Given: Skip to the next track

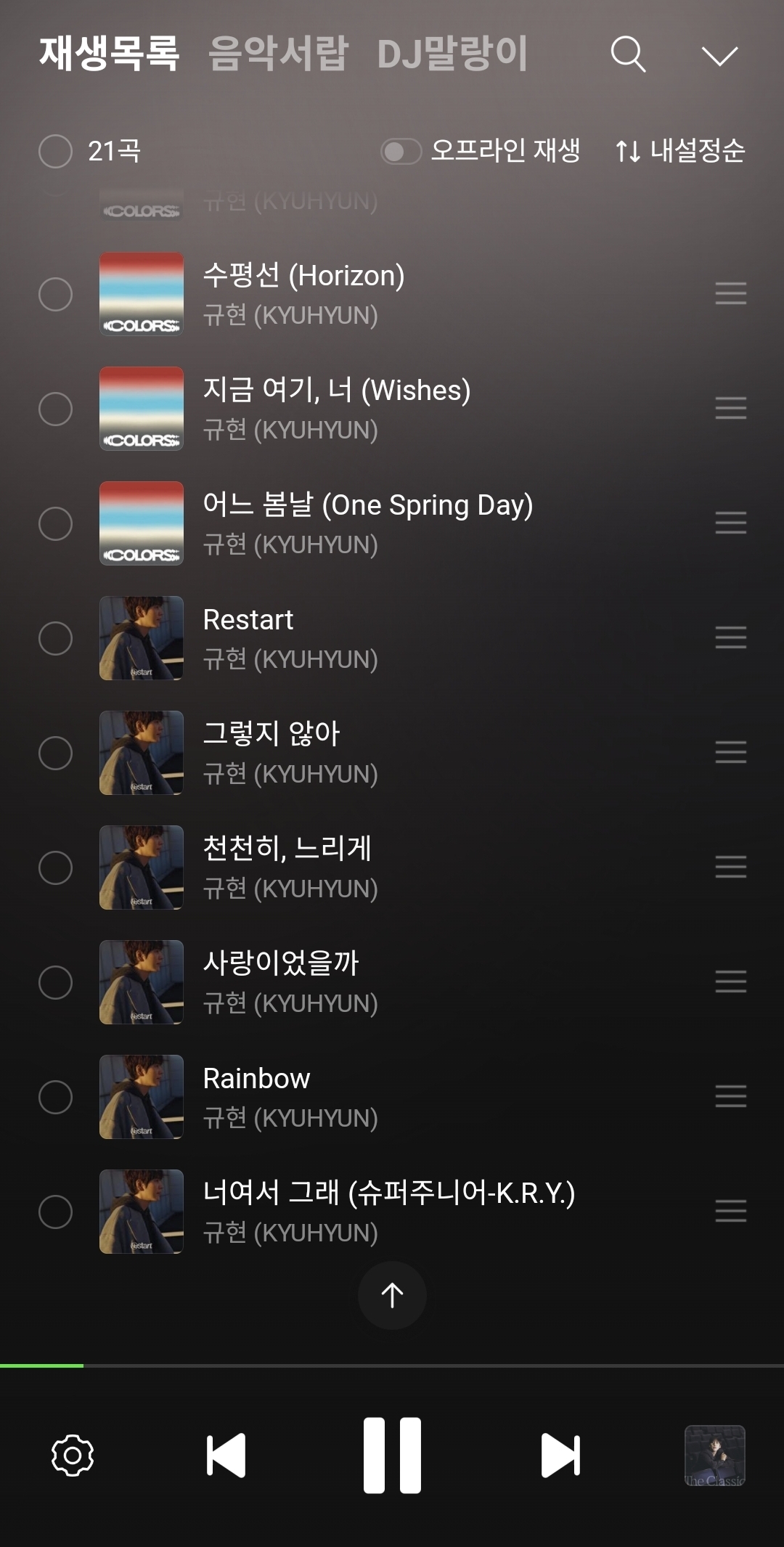Looking at the screenshot, I should 560,1455.
